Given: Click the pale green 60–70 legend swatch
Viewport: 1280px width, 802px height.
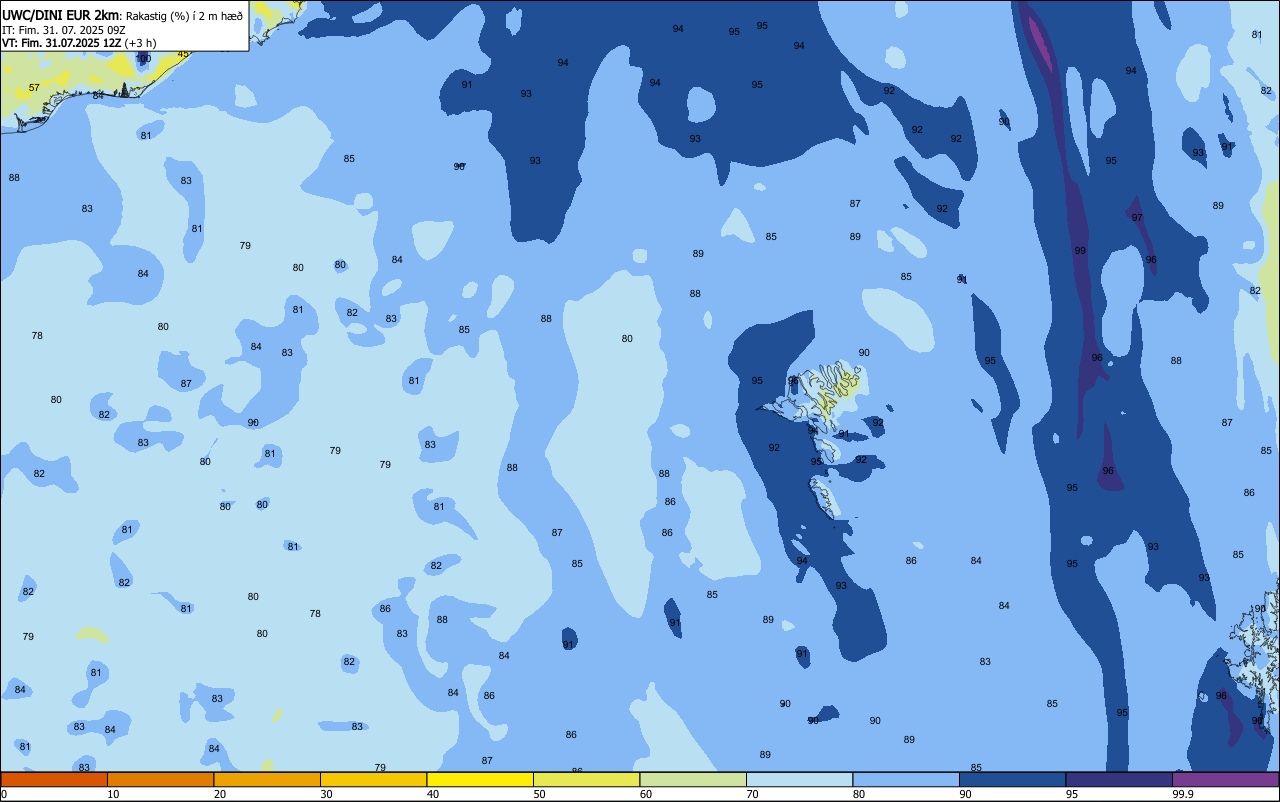Looking at the screenshot, I should pyautogui.click(x=693, y=779).
